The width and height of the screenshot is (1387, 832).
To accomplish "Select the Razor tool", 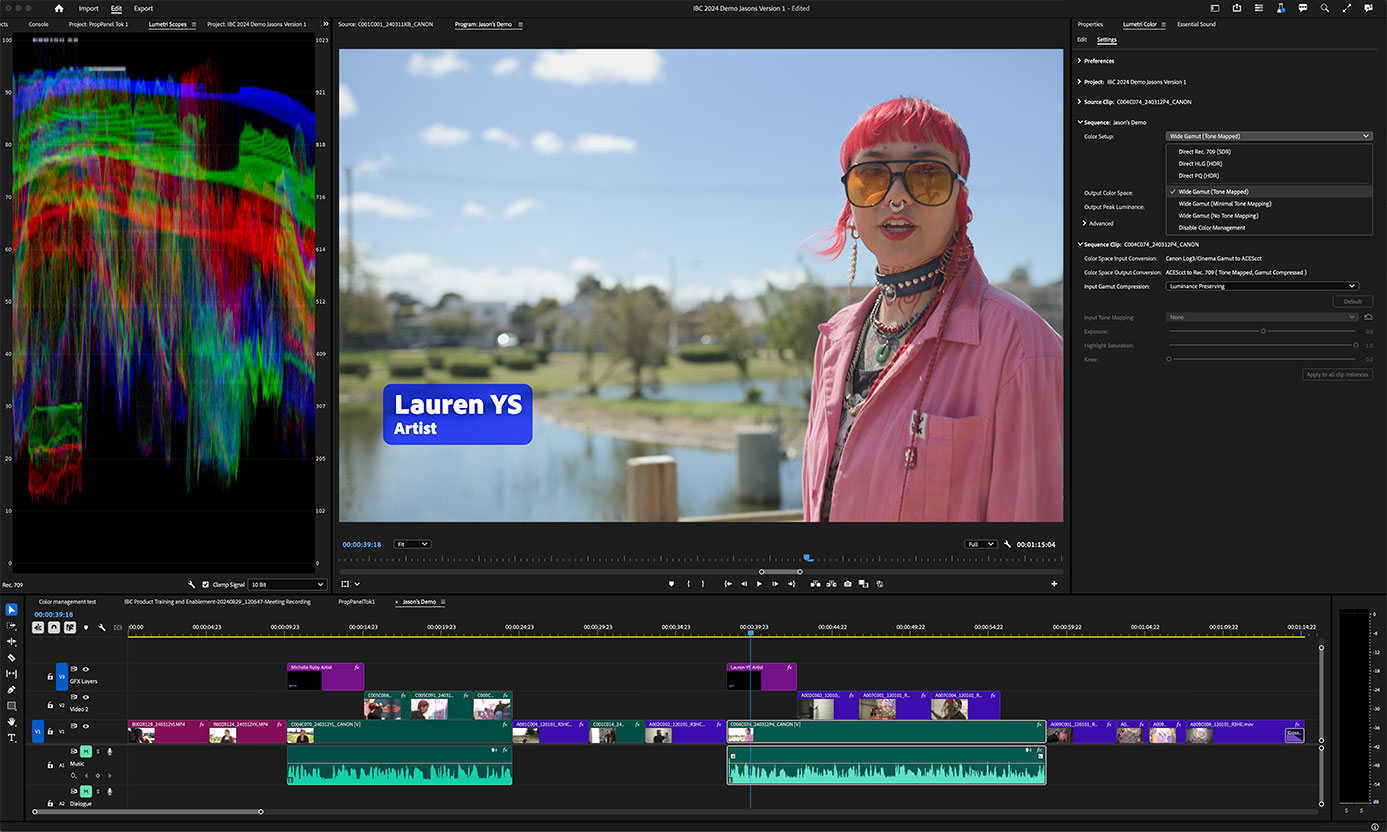I will tap(11, 658).
